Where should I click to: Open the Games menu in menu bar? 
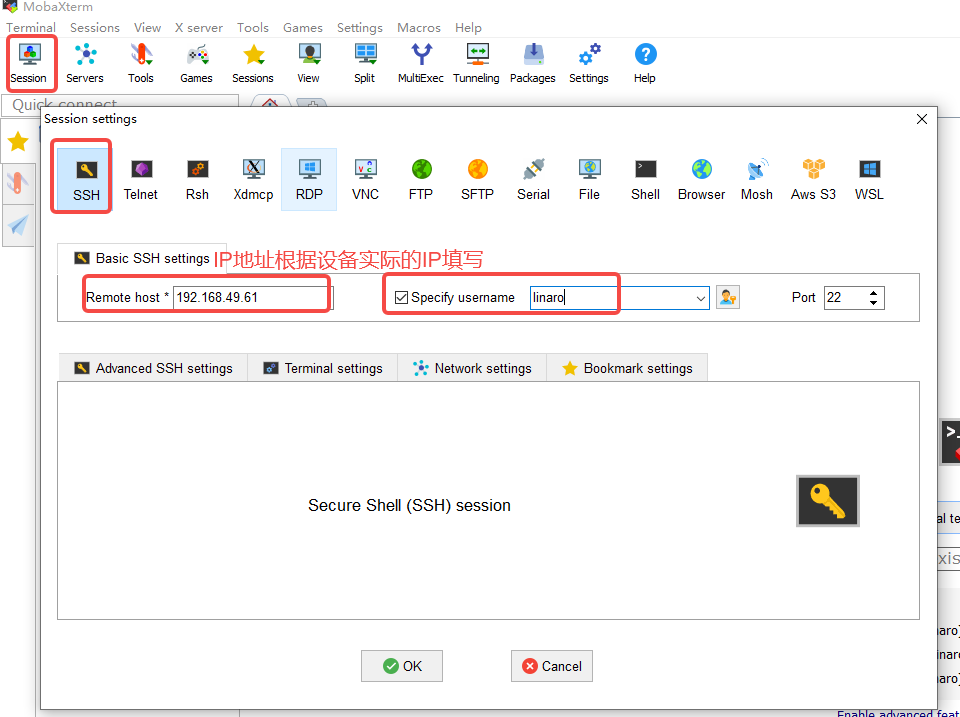(302, 28)
